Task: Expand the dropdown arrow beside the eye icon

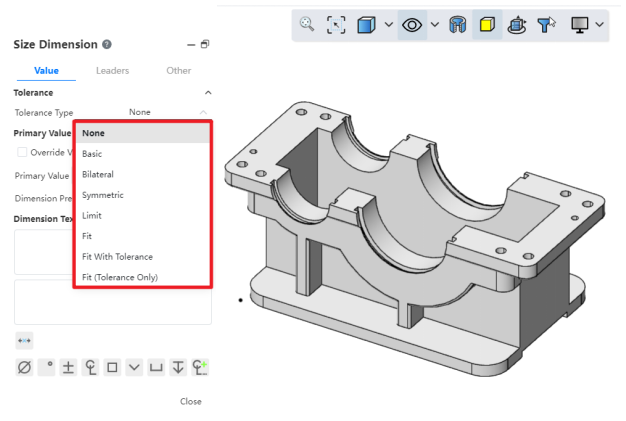Action: click(x=434, y=23)
